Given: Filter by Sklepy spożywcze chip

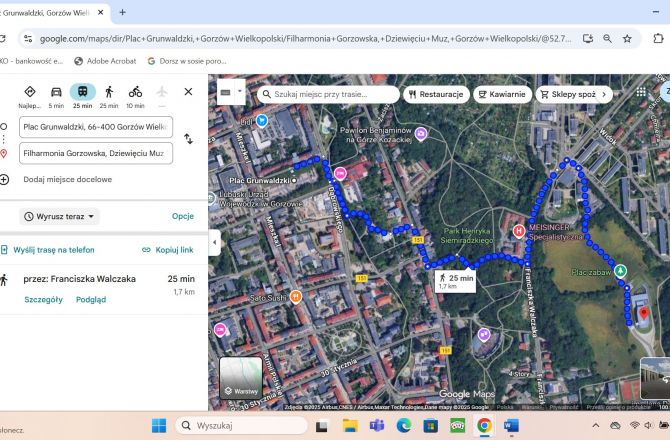Looking at the screenshot, I should 568,94.
